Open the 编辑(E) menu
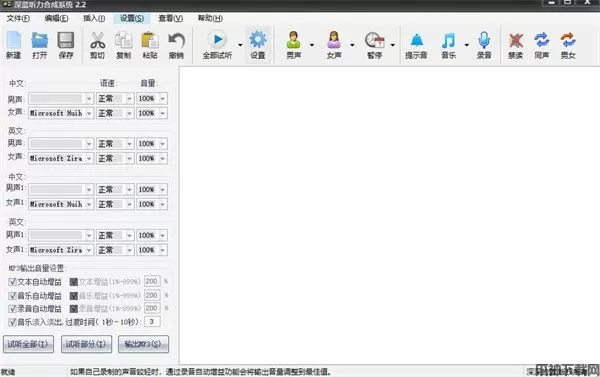Viewport: 600px width, 377px height. 56,18
